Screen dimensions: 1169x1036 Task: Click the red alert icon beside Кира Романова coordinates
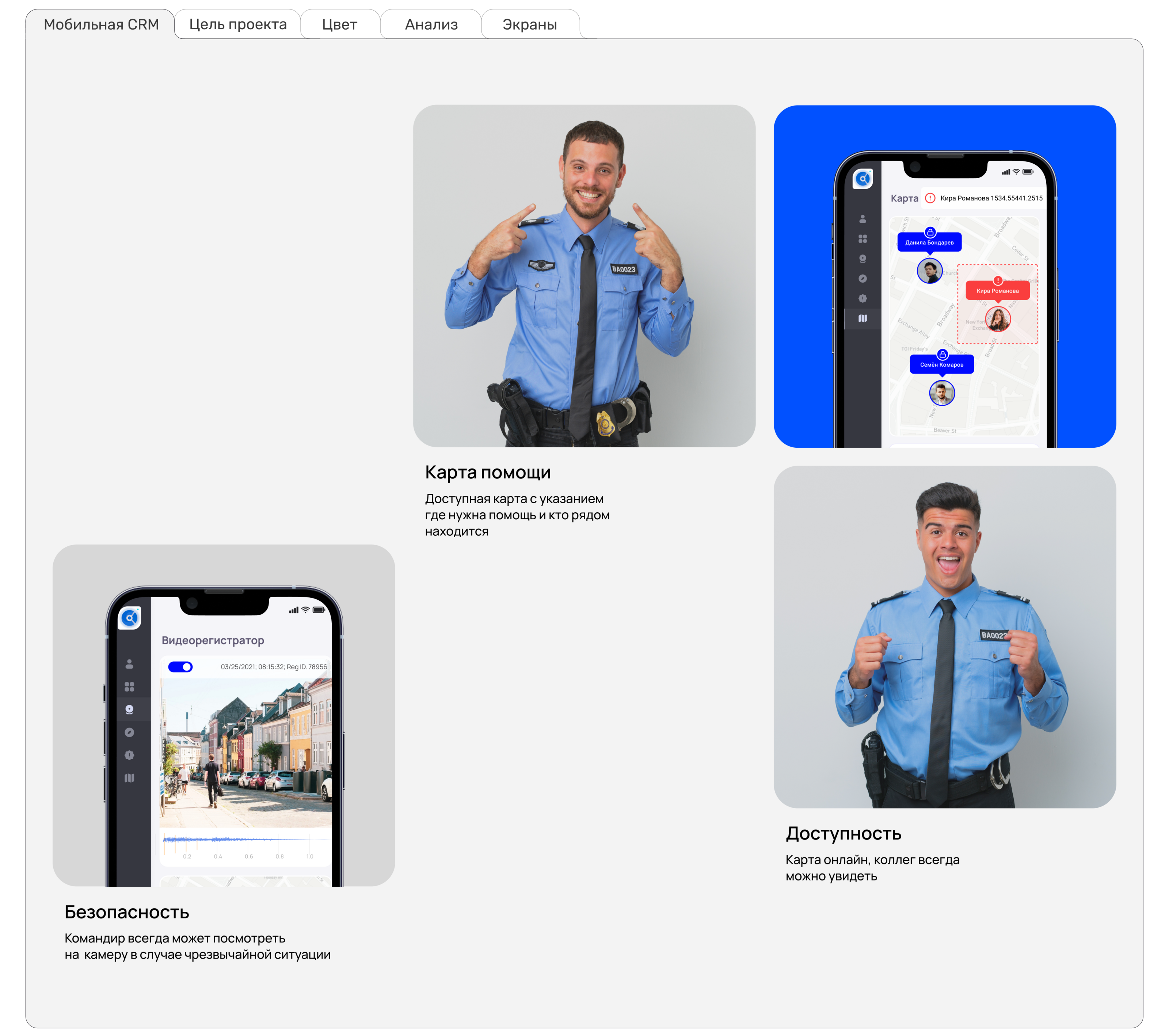pyautogui.click(x=930, y=198)
